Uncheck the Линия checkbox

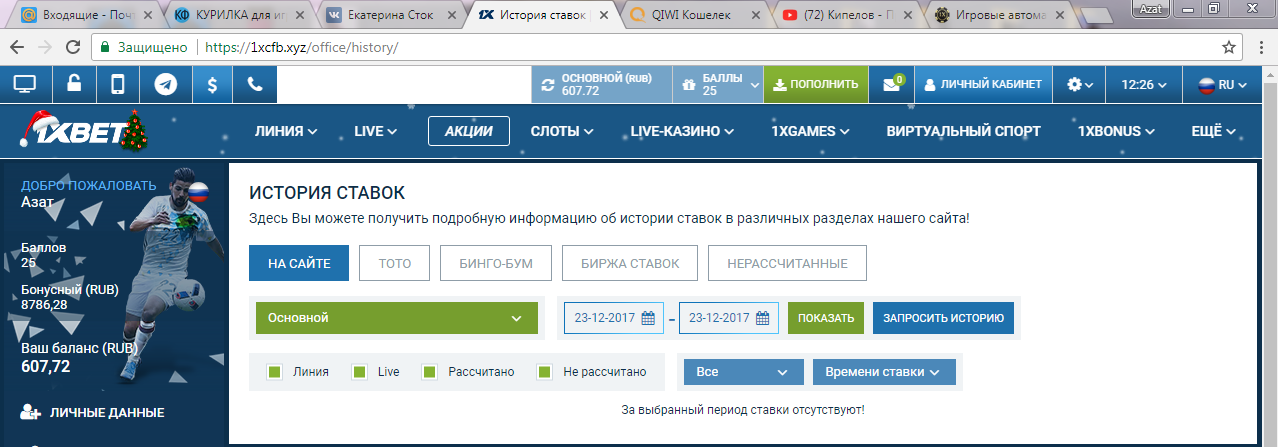point(275,372)
